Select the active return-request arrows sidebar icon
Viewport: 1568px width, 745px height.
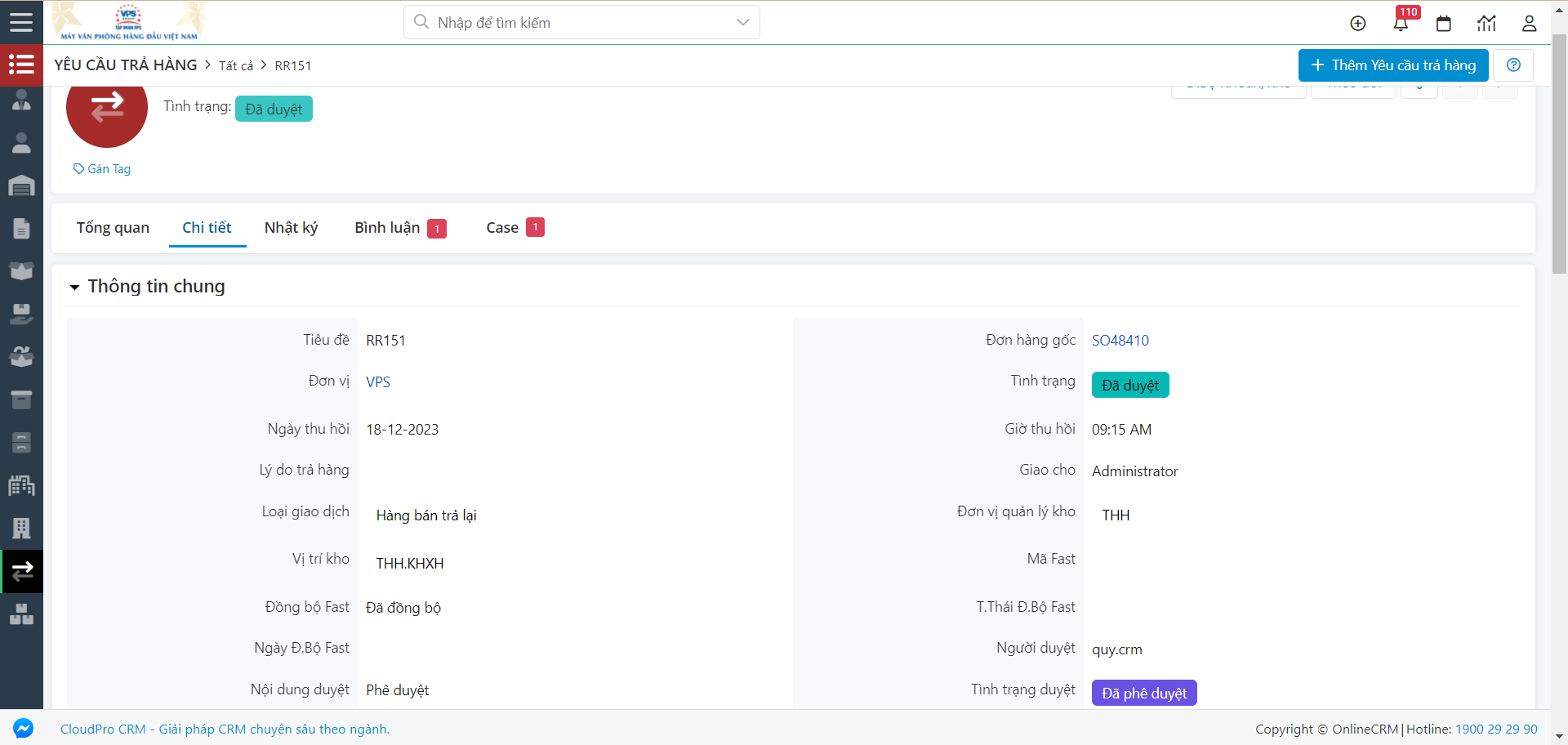click(x=22, y=571)
